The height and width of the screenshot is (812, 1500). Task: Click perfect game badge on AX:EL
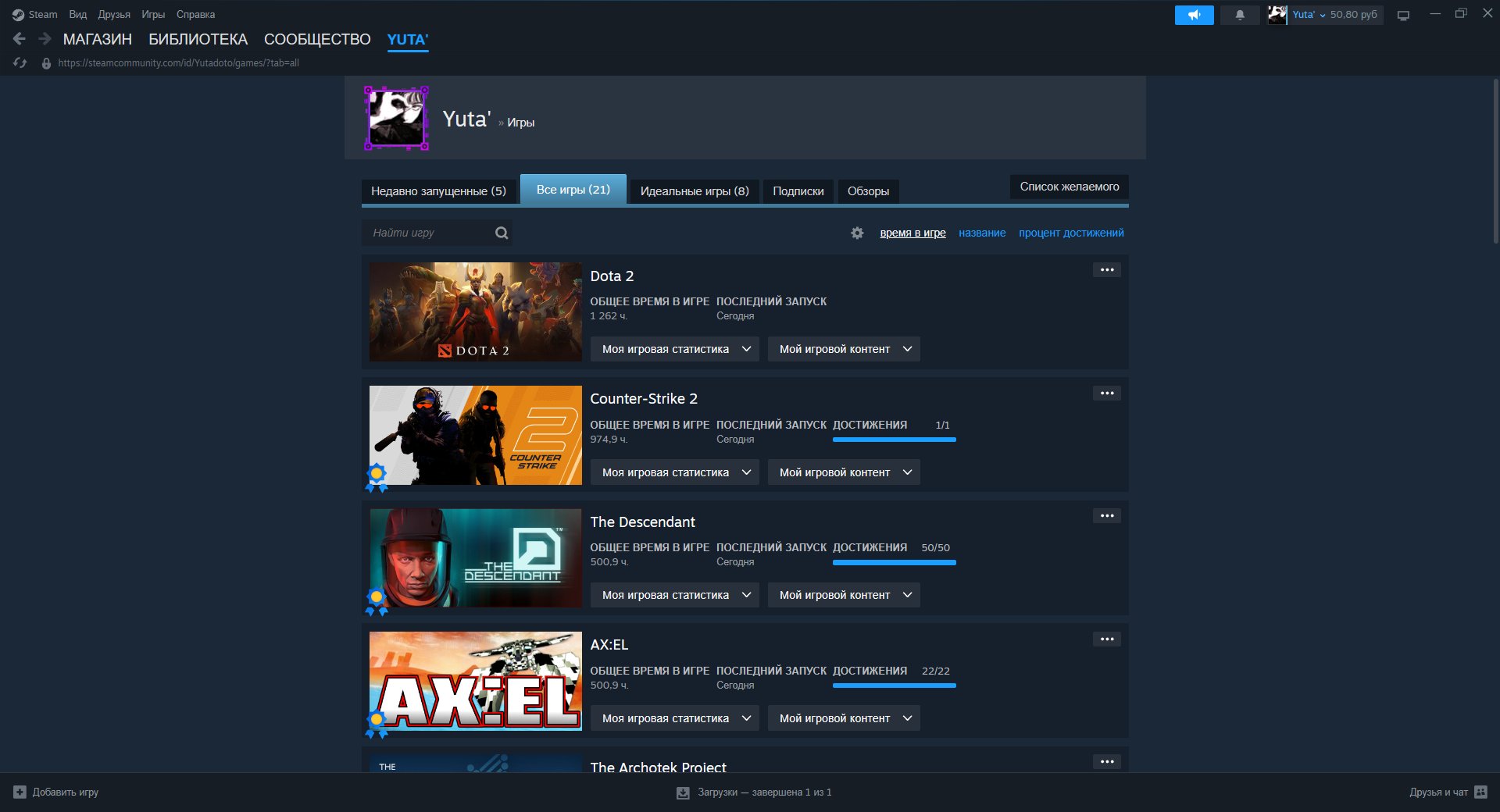[377, 724]
